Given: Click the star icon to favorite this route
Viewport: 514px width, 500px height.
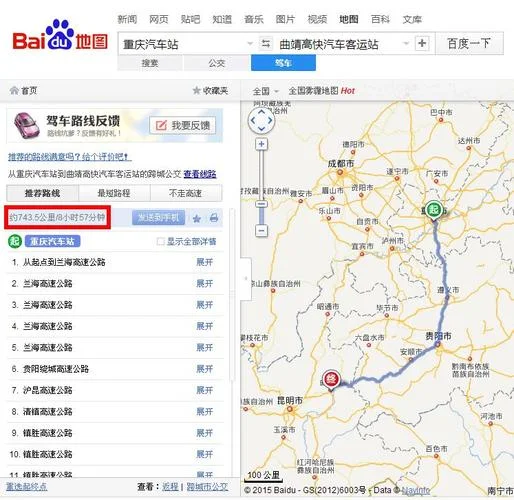Looking at the screenshot, I should click(197, 218).
